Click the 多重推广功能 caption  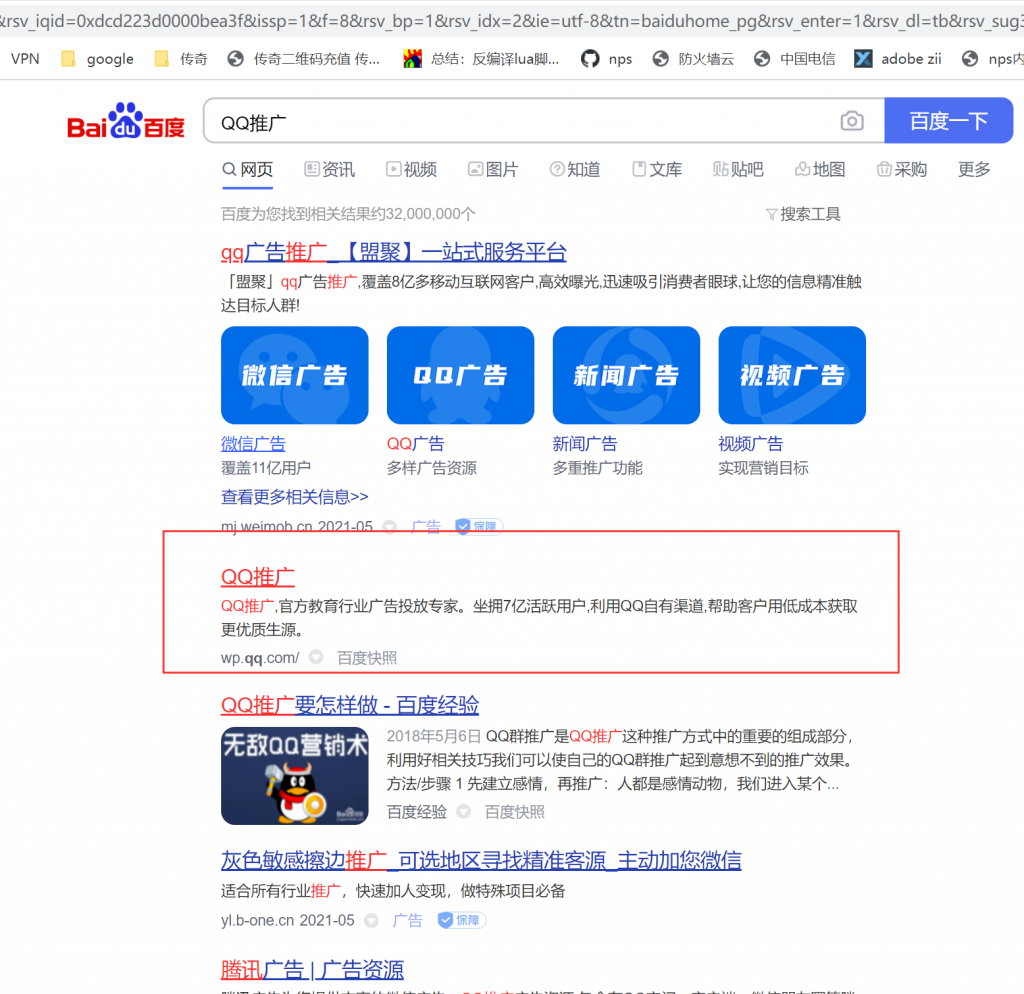[598, 468]
